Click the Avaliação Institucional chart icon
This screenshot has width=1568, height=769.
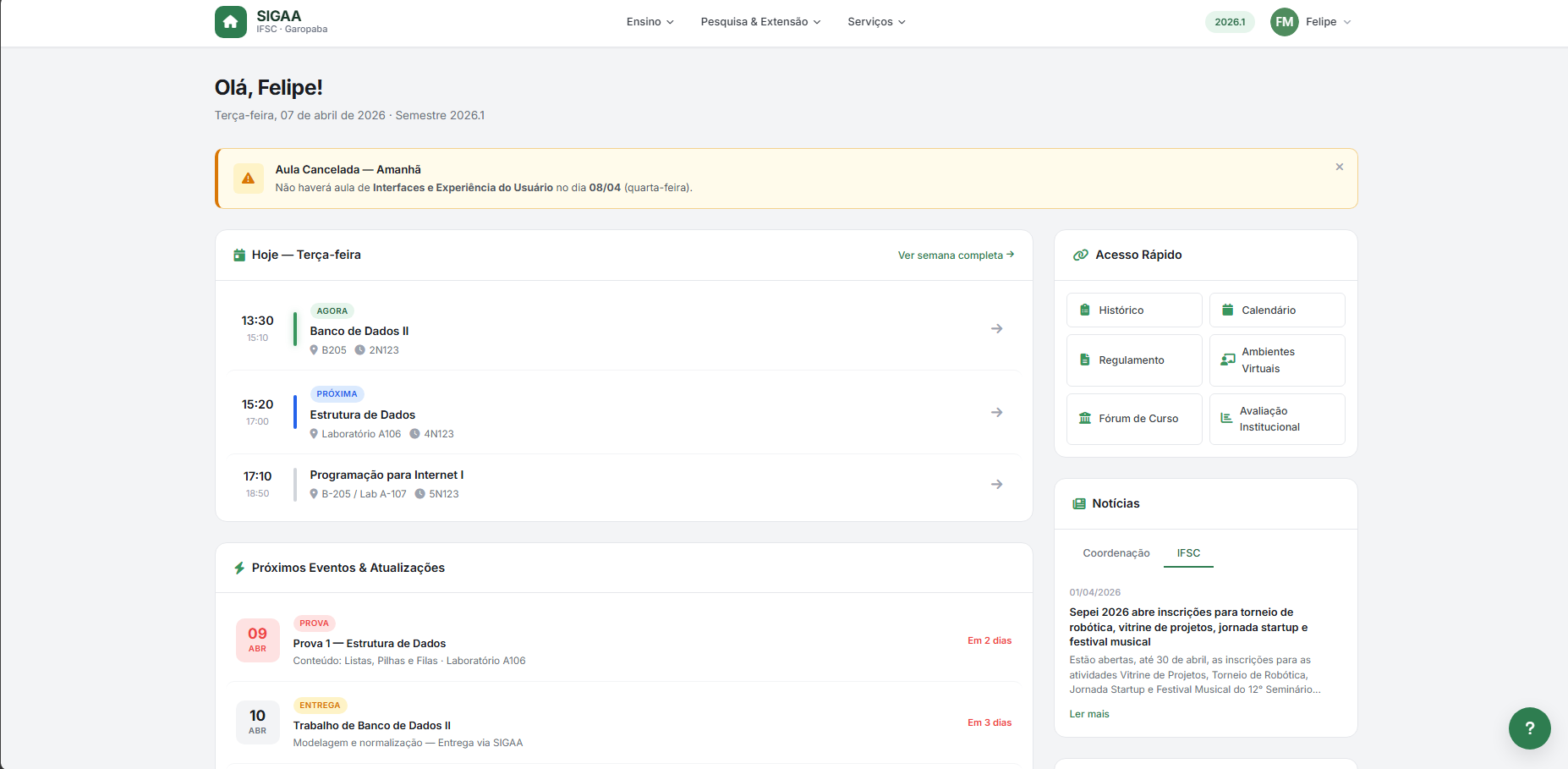(x=1226, y=419)
